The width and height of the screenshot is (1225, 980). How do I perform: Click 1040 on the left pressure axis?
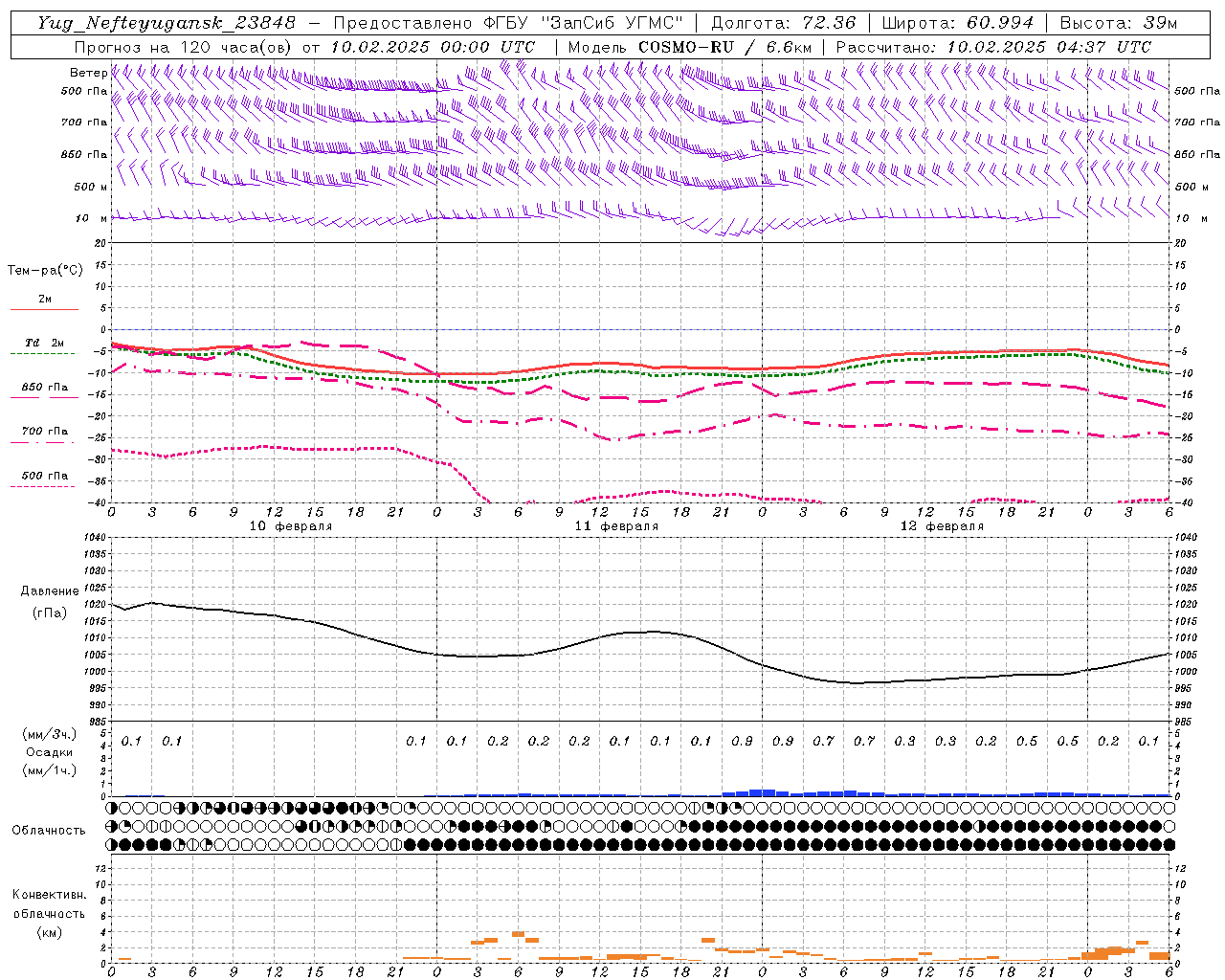click(x=96, y=538)
